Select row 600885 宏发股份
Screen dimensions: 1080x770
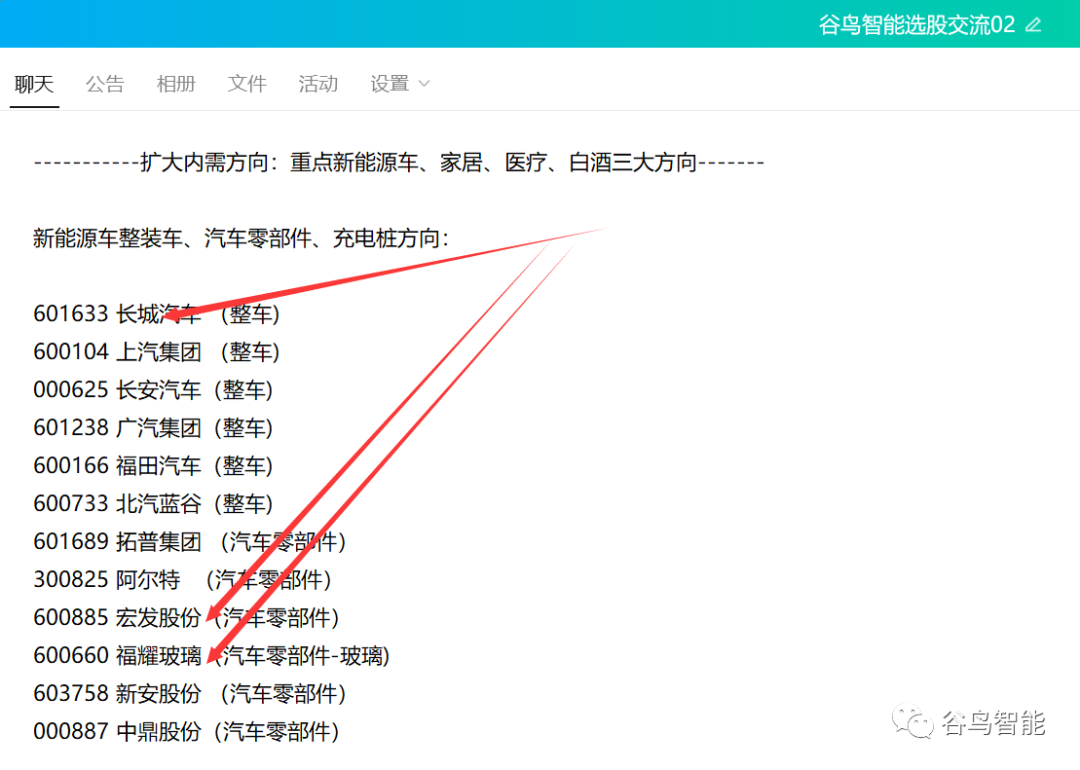point(186,618)
